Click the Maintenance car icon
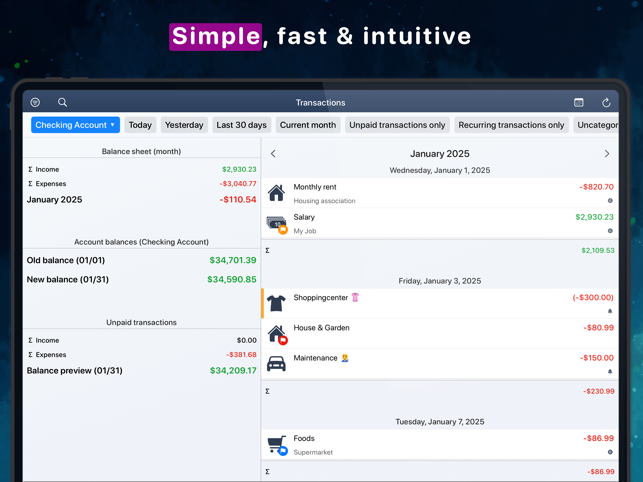Viewport: 643px width, 482px height. [276, 363]
